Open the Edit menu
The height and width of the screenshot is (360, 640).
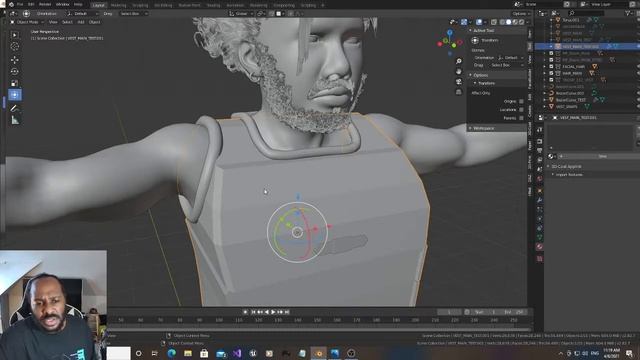click(31, 4)
